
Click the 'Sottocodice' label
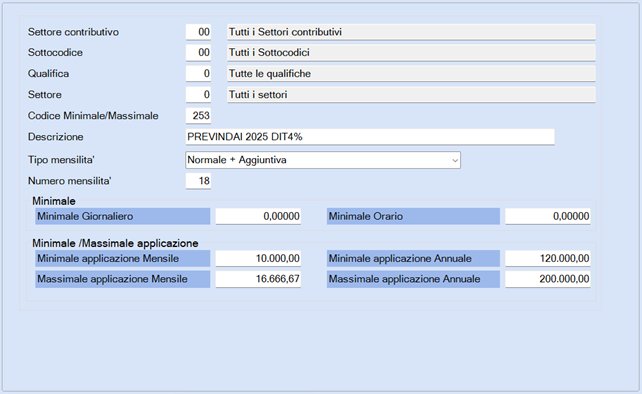pos(55,52)
